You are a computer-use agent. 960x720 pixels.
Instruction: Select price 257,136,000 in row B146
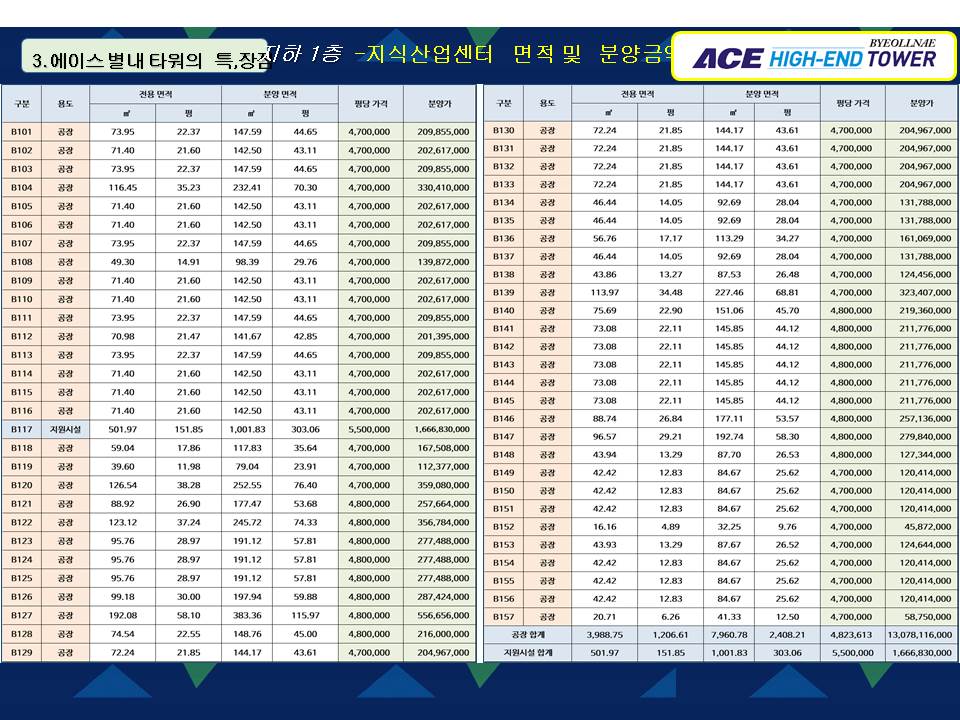[925, 419]
